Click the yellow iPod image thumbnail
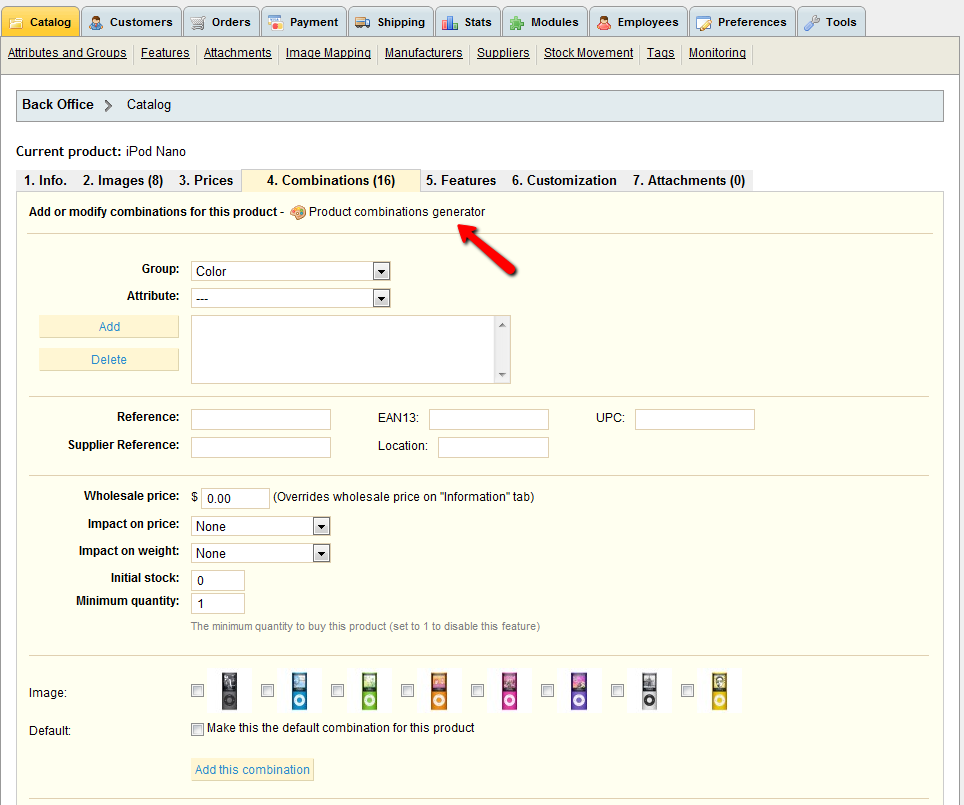This screenshot has width=964, height=805. [719, 691]
